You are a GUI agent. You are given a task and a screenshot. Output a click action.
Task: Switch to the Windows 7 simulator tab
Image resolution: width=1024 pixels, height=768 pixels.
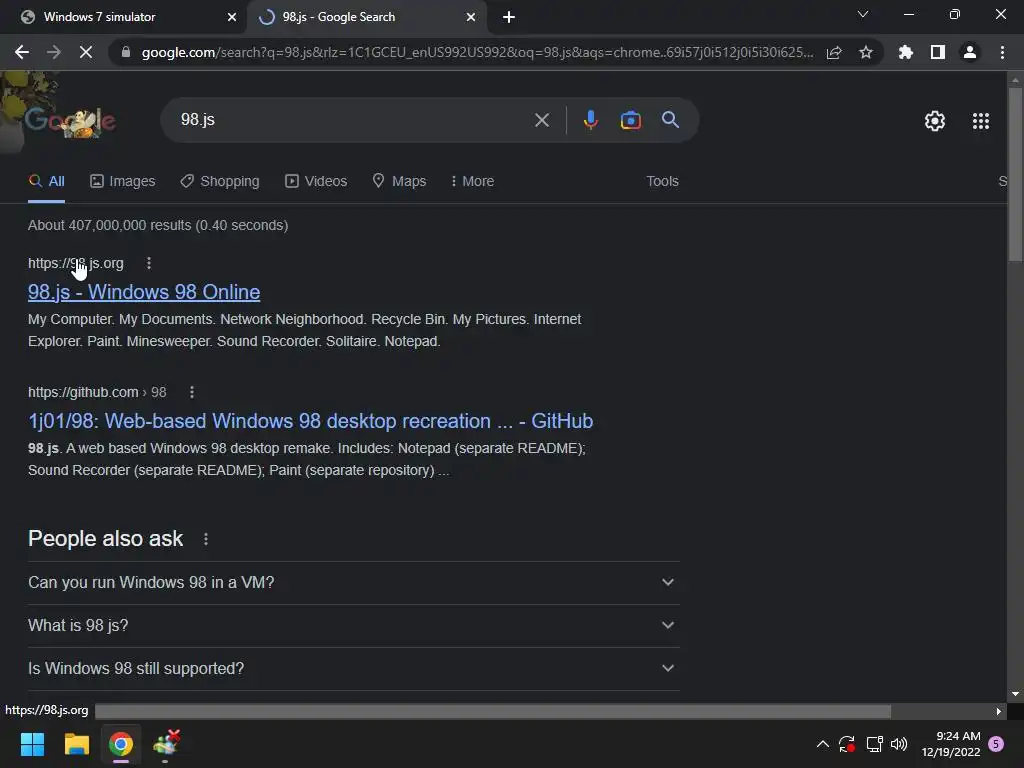124,17
